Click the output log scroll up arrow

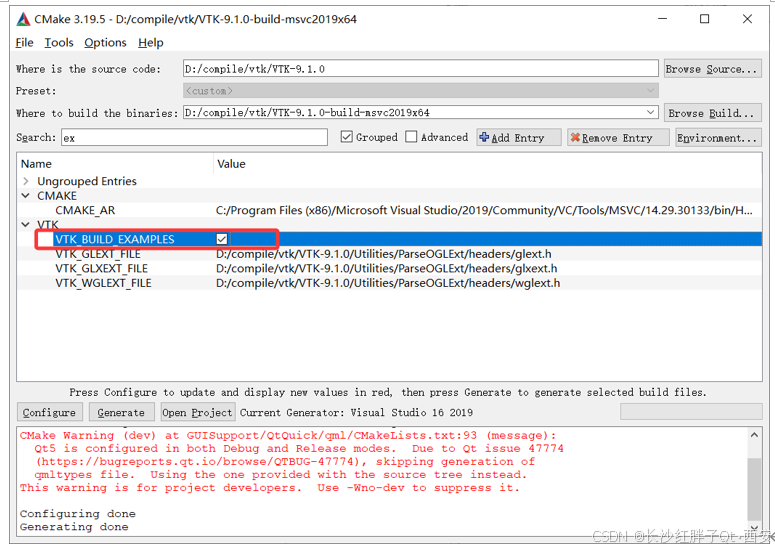coord(754,435)
